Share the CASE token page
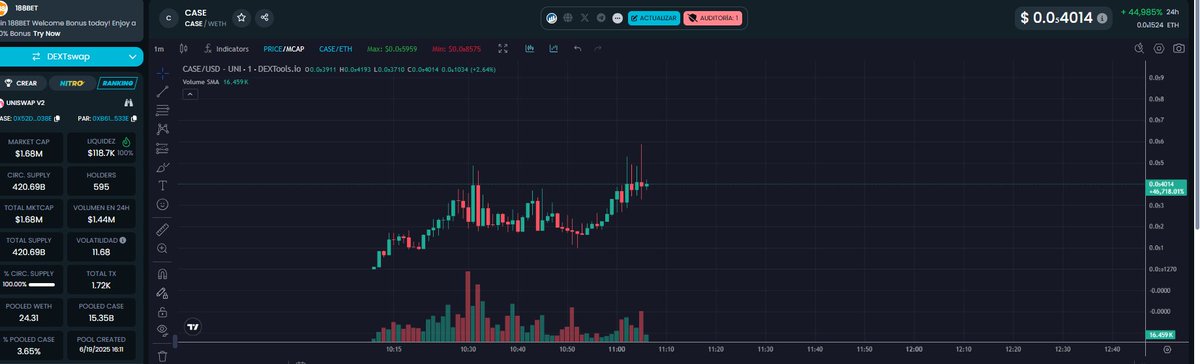The image size is (1200, 364). tap(264, 17)
